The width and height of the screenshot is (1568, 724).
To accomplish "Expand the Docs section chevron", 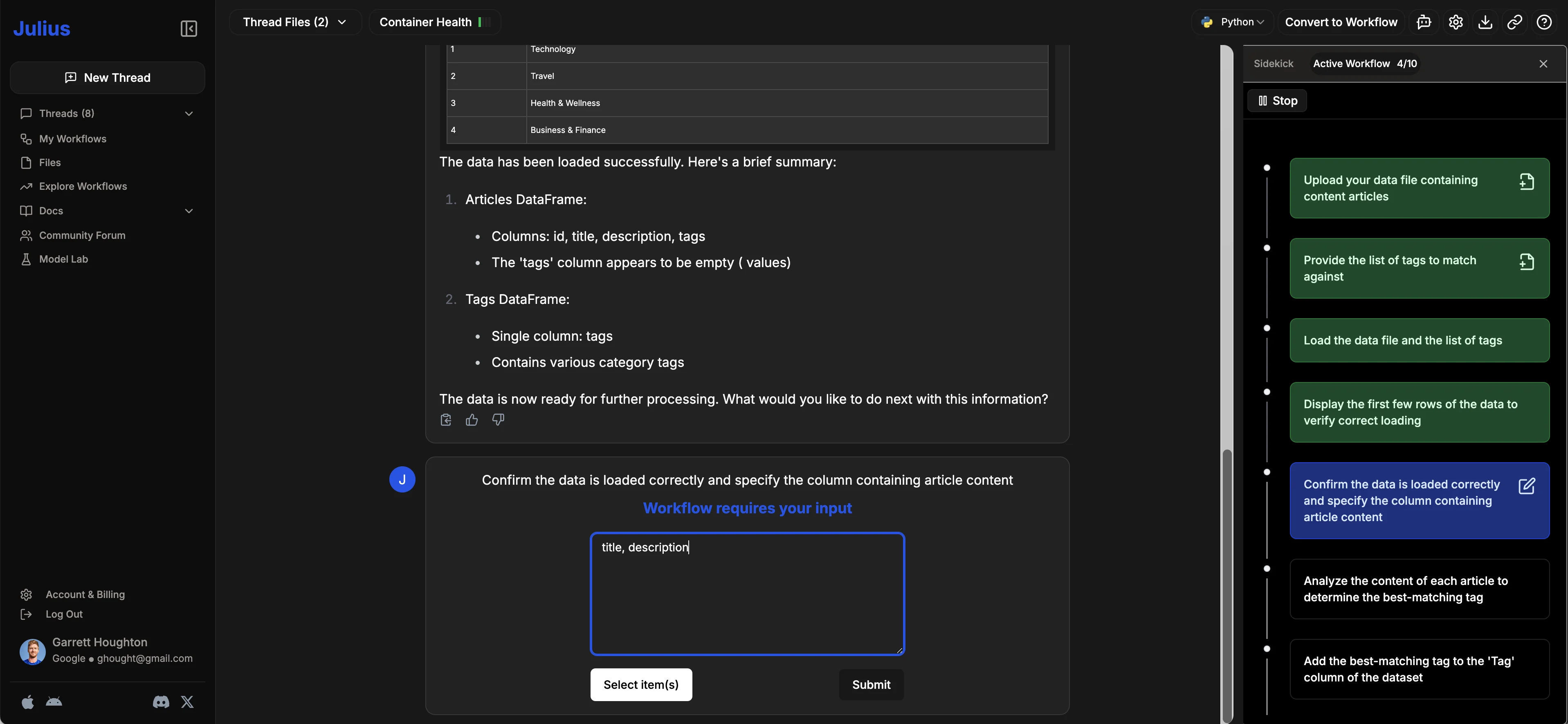I will (189, 211).
